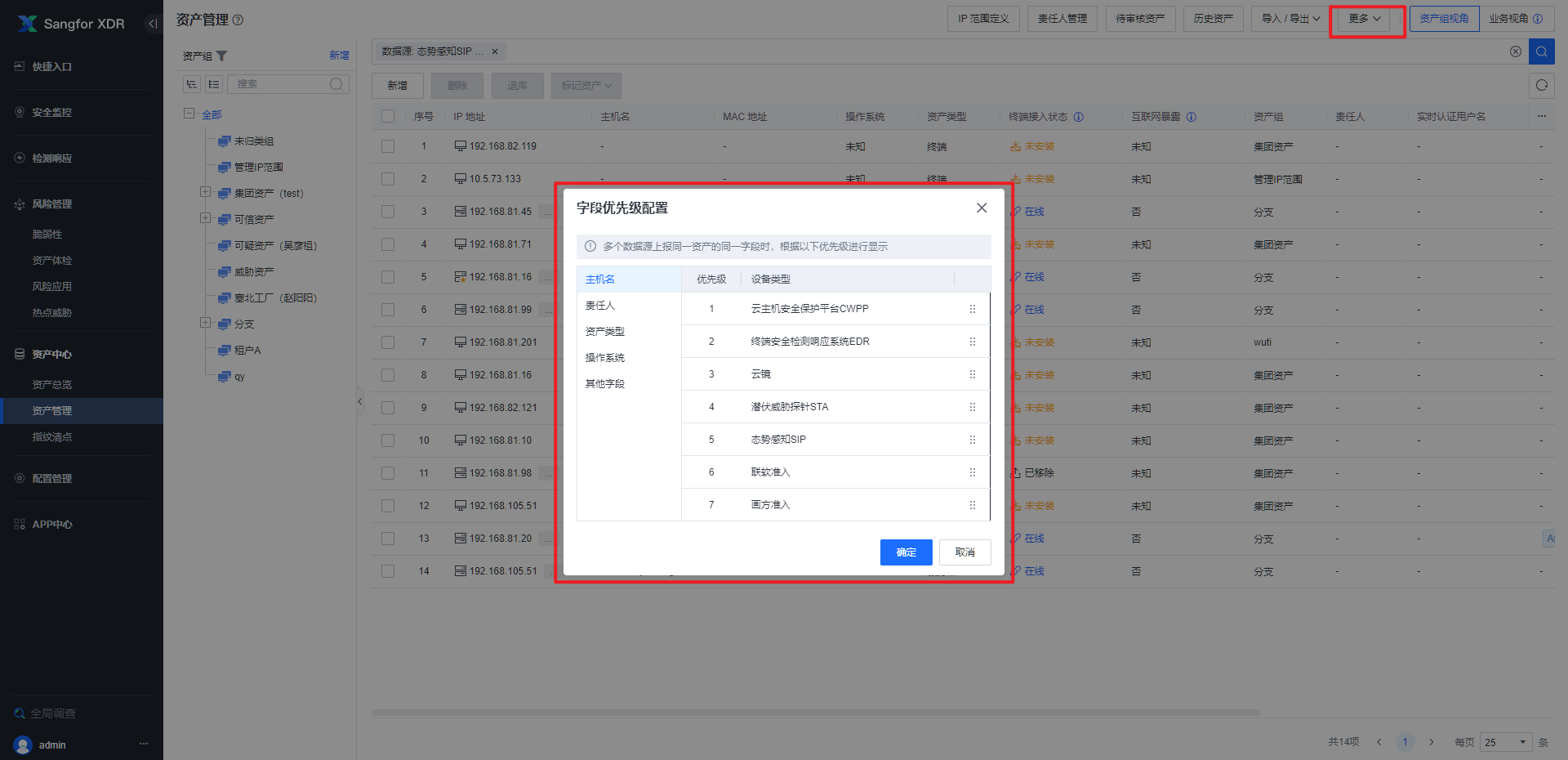Clear the data source filter field icon

[x=1515, y=51]
